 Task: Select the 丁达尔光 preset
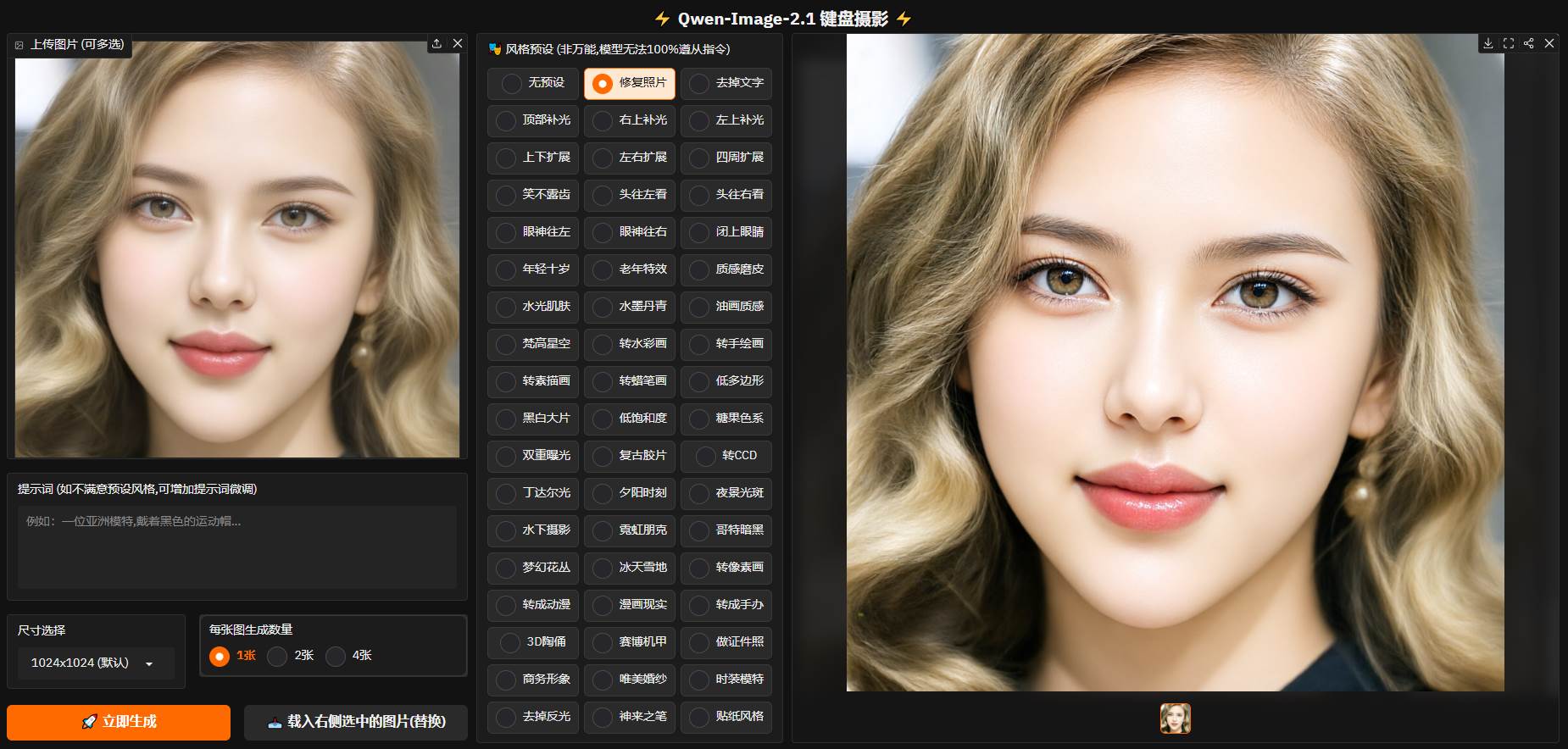(x=533, y=493)
